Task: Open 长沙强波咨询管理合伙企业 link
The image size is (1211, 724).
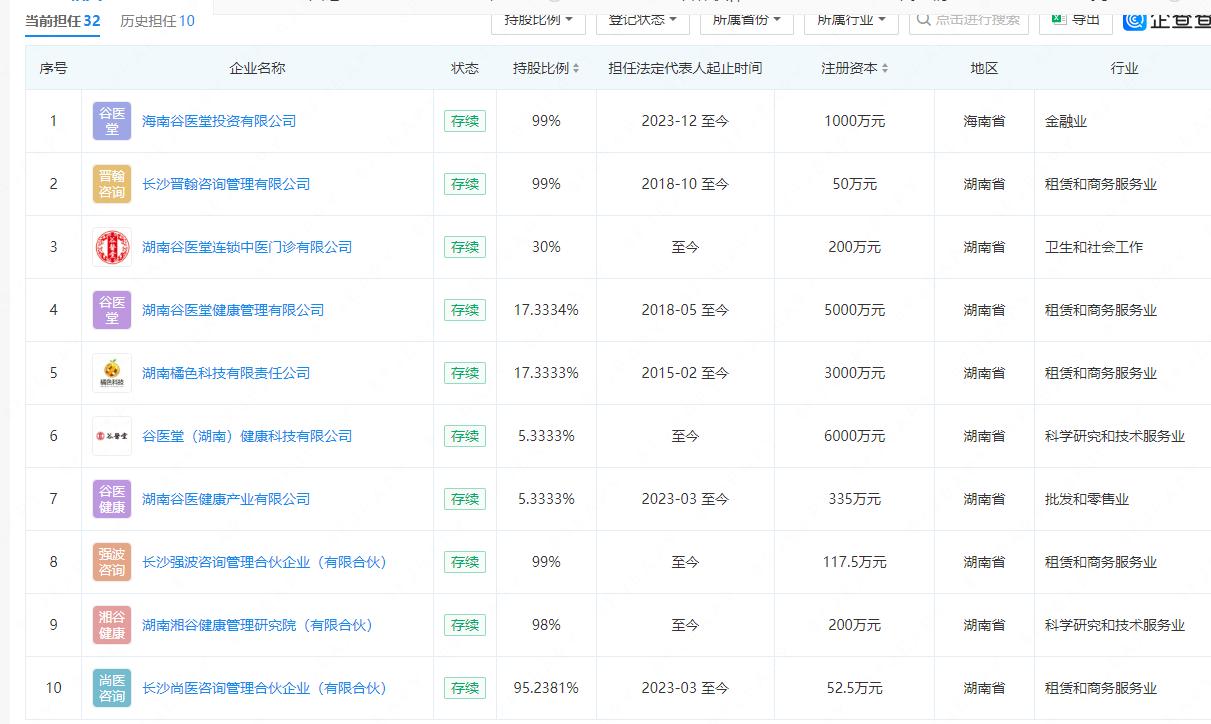Action: click(264, 562)
